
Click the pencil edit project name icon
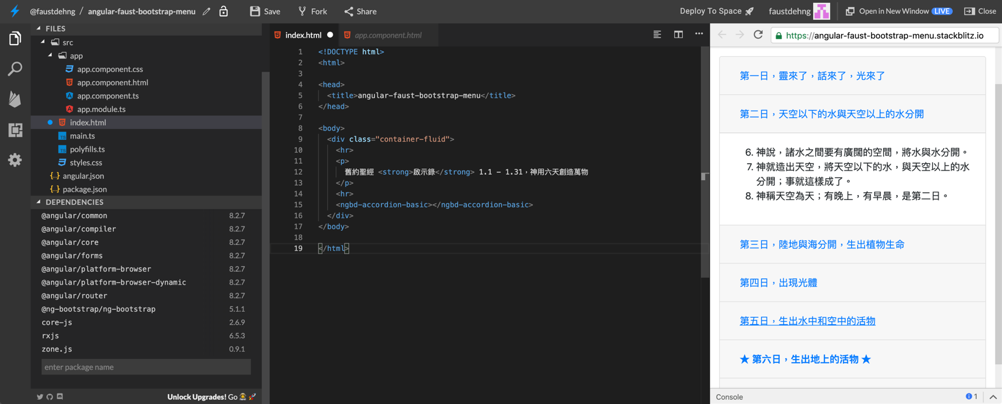point(206,12)
